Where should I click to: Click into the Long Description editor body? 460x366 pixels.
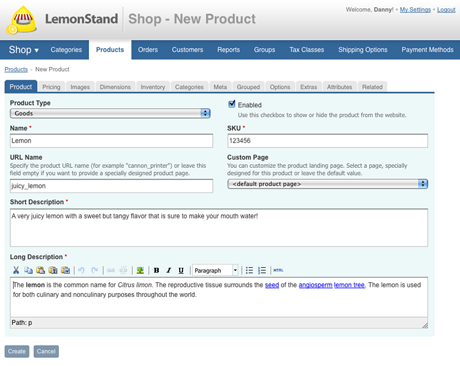point(219,297)
